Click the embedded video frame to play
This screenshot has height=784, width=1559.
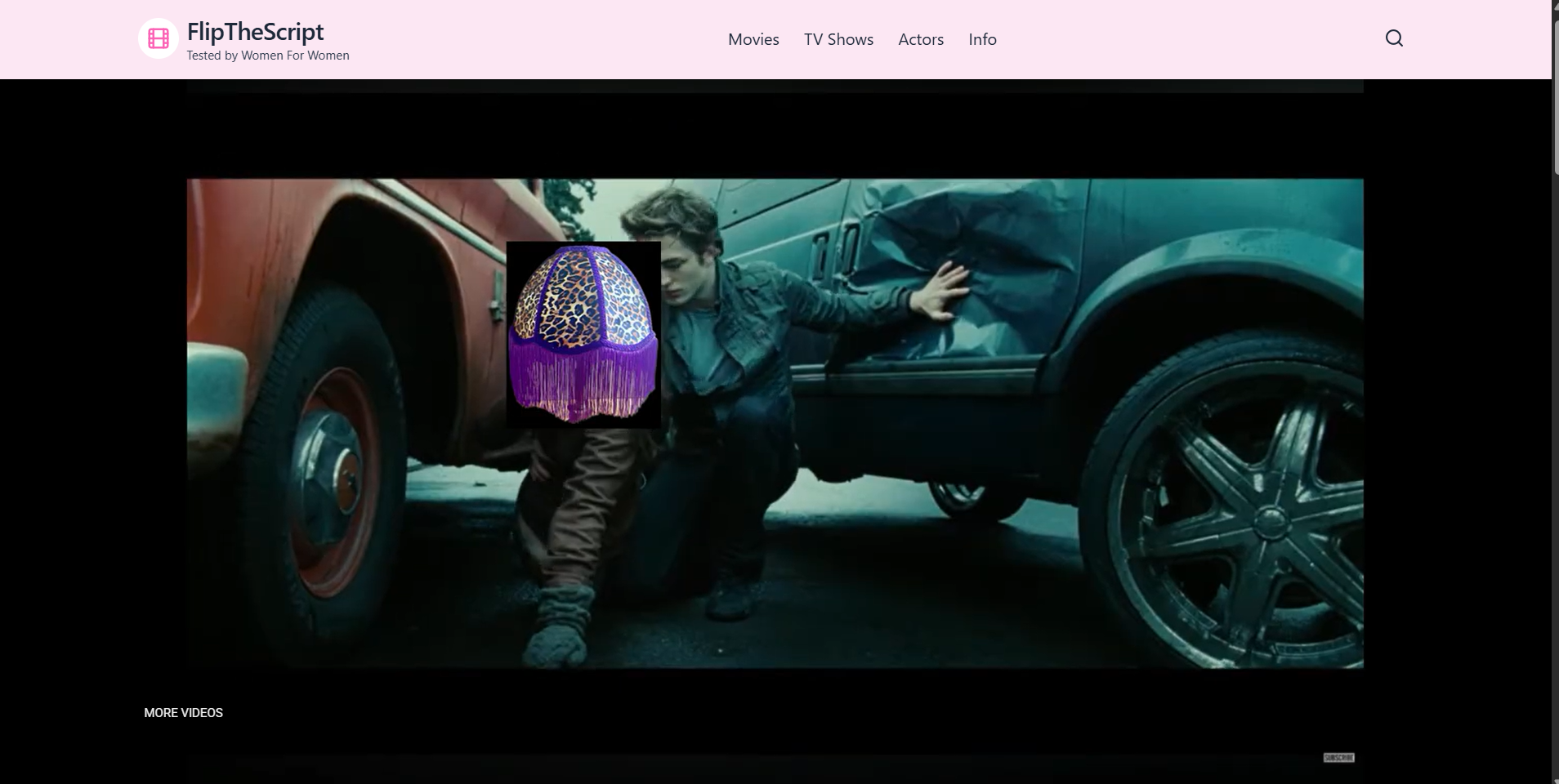click(x=775, y=423)
